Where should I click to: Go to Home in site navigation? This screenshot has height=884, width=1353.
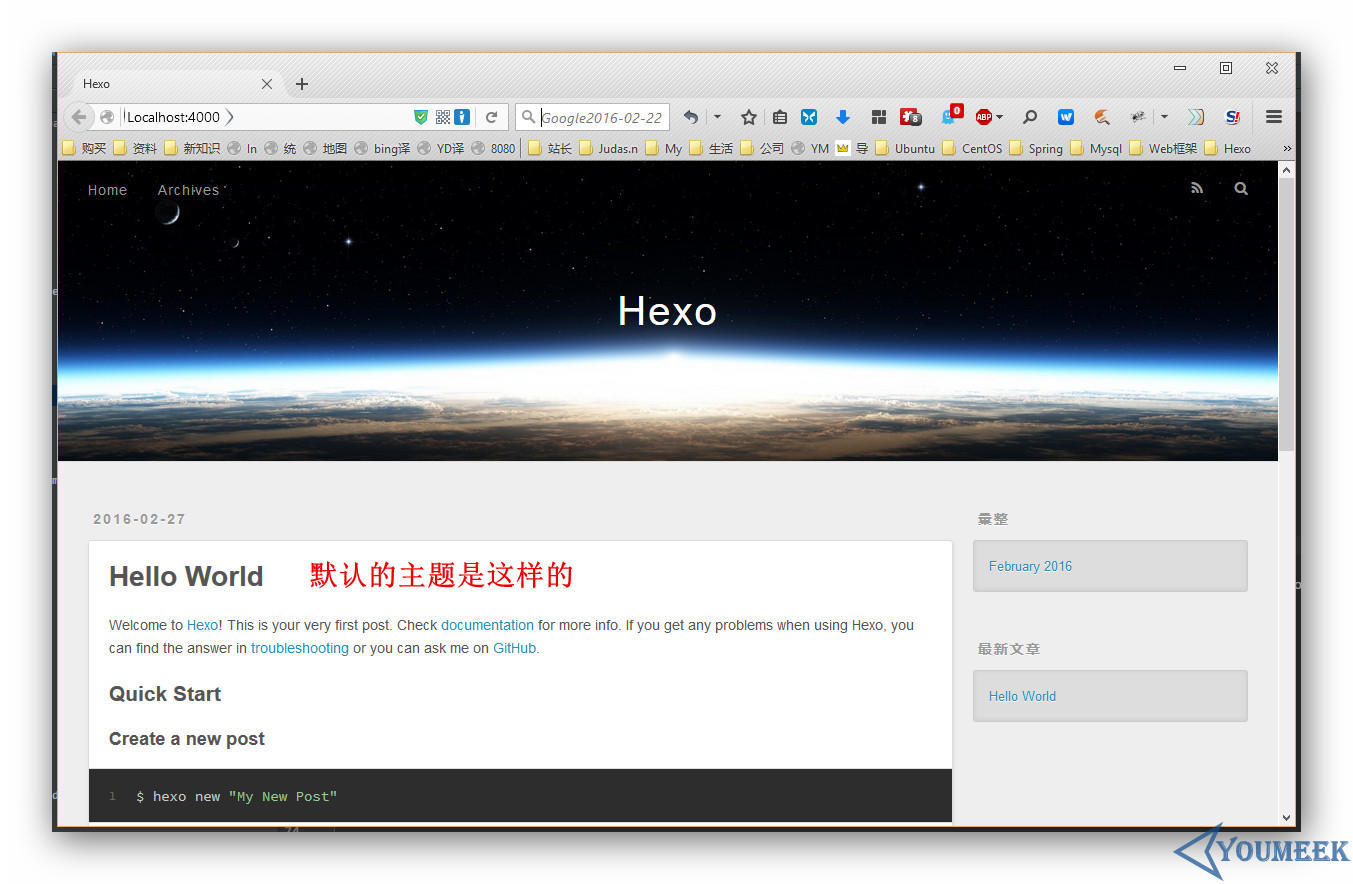point(107,190)
